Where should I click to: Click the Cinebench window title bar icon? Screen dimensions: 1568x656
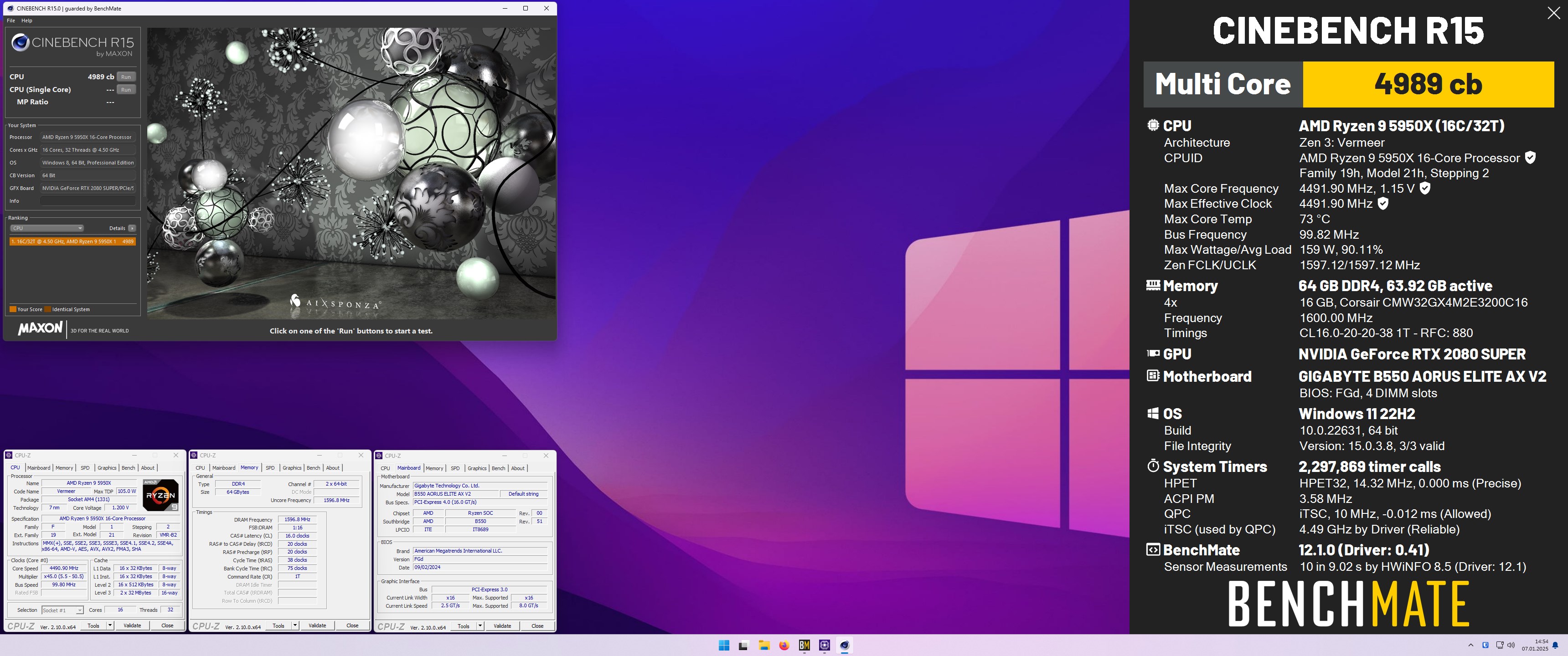(10, 9)
